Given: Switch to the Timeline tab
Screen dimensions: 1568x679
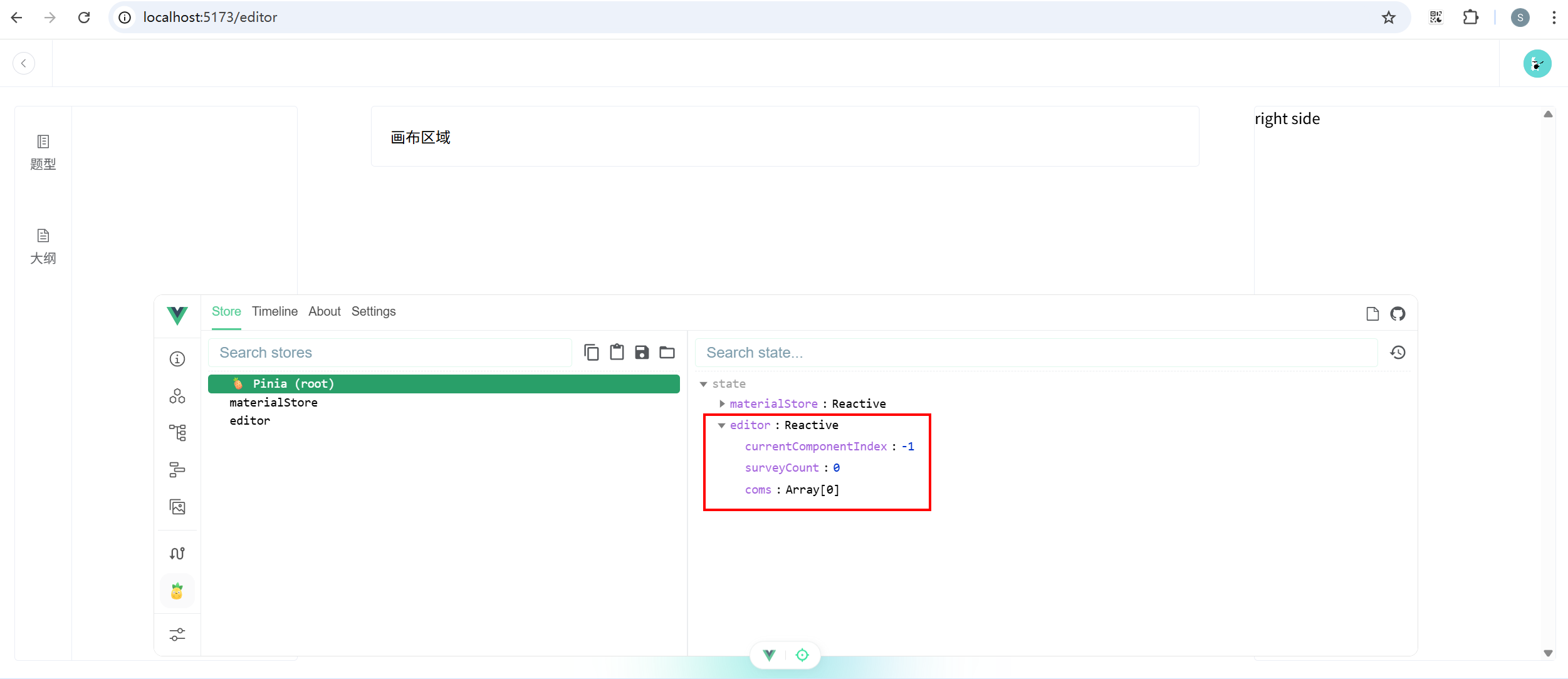Looking at the screenshot, I should pos(274,311).
